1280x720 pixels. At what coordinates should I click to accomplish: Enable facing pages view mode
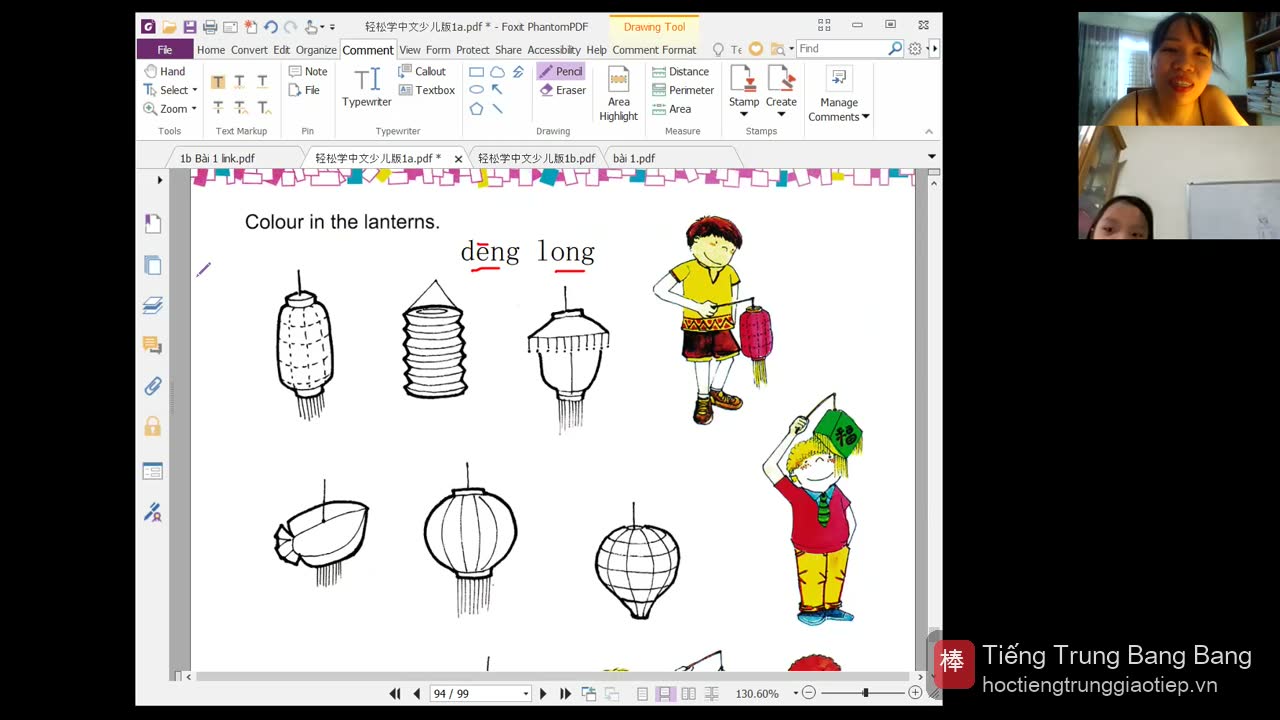[x=688, y=693]
